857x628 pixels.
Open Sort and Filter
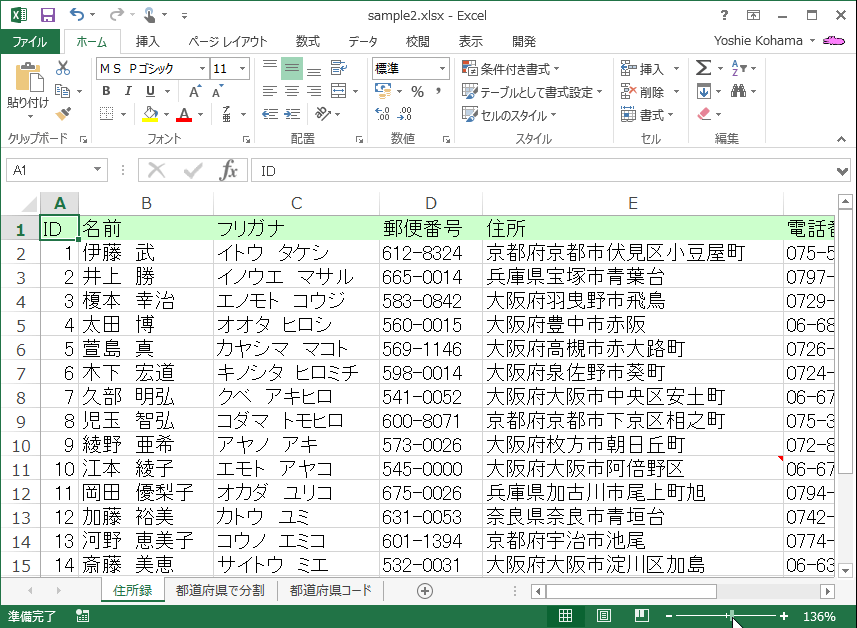(x=738, y=68)
